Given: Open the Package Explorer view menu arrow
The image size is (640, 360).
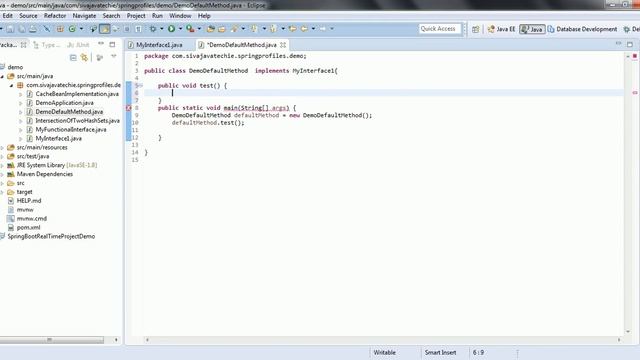Looking at the screenshot, I should [114, 57].
